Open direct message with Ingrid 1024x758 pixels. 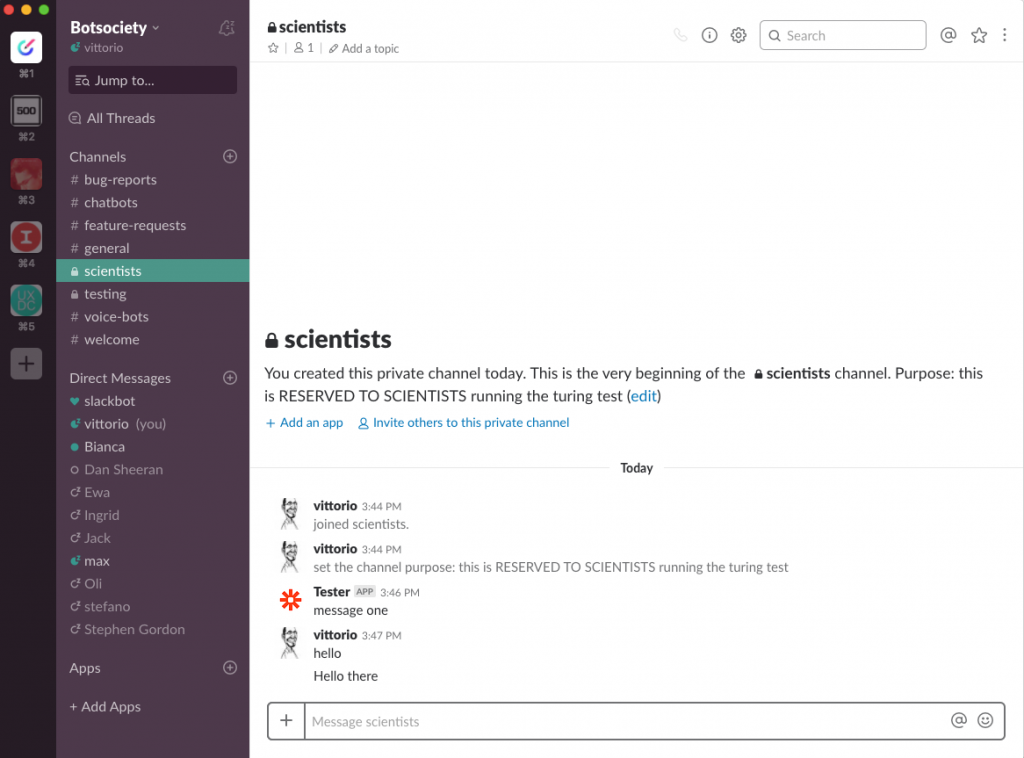tap(153, 515)
